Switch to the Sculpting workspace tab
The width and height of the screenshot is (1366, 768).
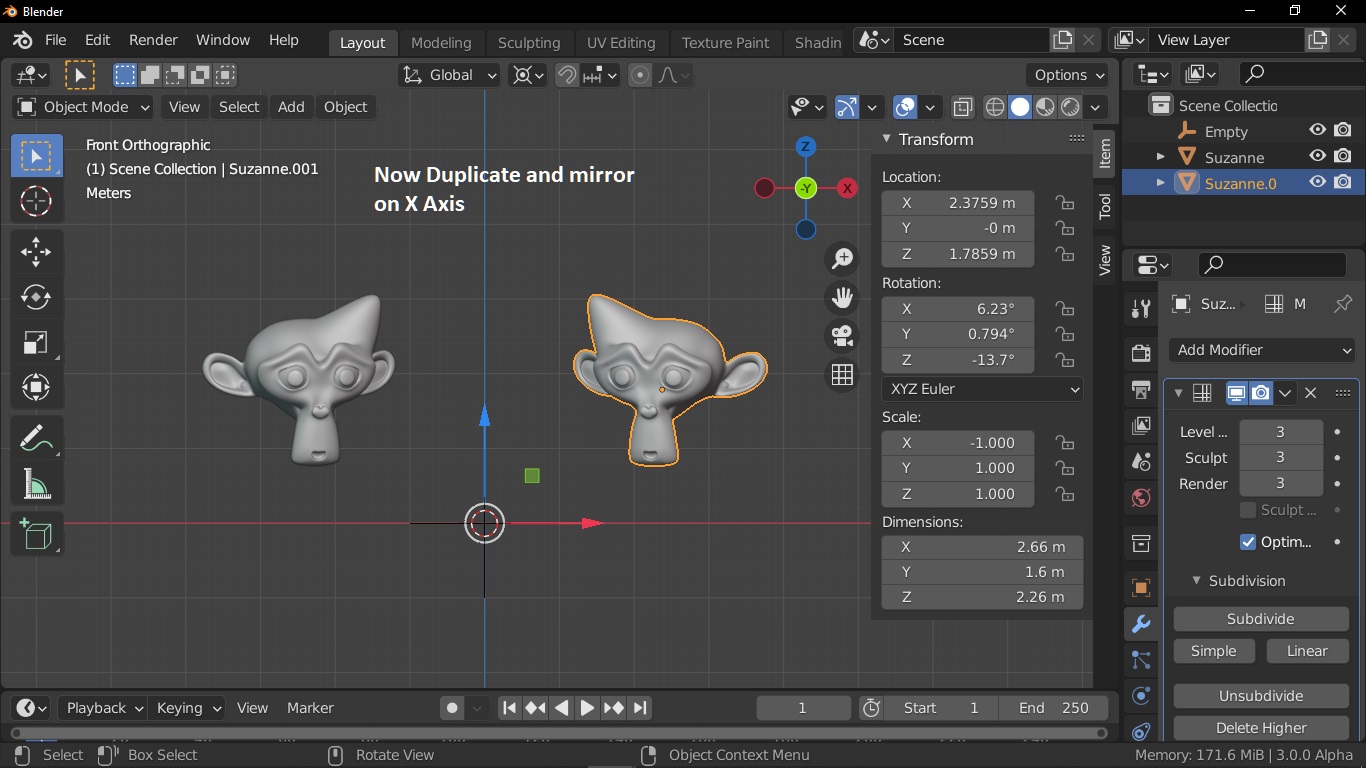coord(529,42)
